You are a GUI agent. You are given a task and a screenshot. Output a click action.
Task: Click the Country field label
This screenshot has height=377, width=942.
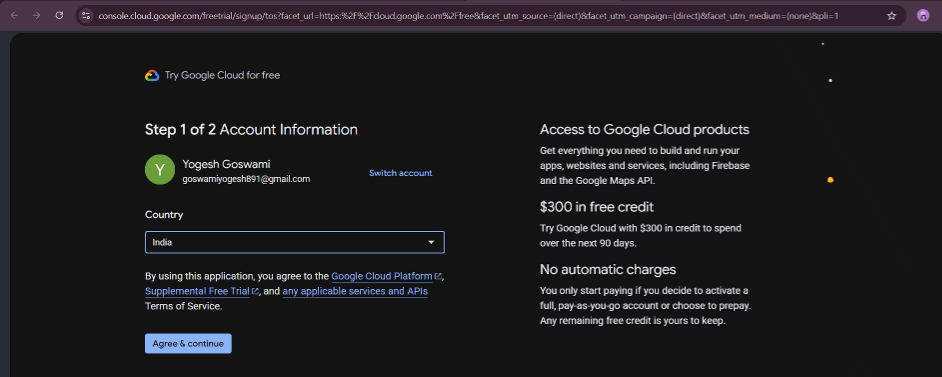(x=164, y=215)
